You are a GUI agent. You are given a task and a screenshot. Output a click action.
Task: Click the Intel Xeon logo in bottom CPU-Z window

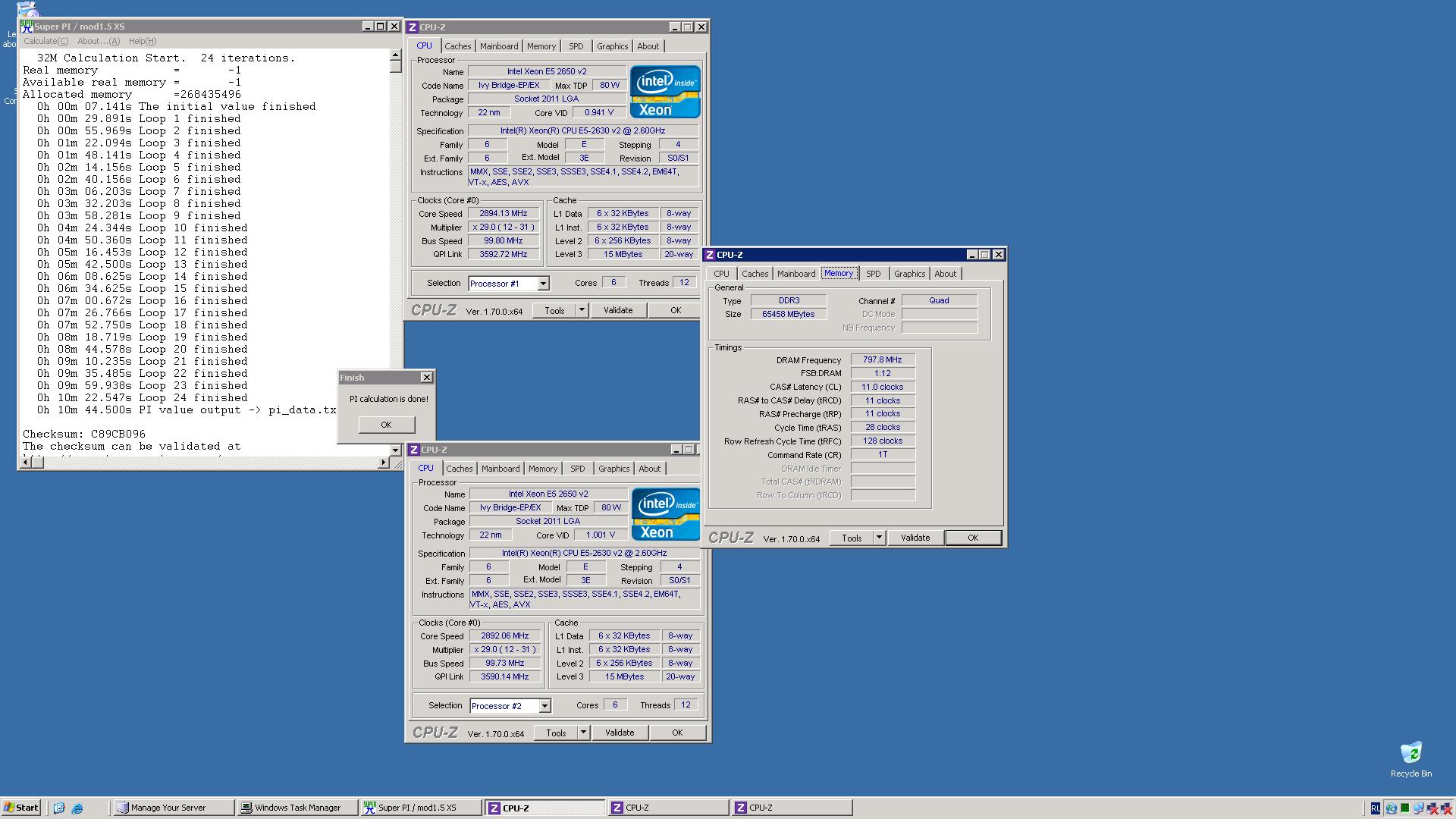click(x=667, y=514)
